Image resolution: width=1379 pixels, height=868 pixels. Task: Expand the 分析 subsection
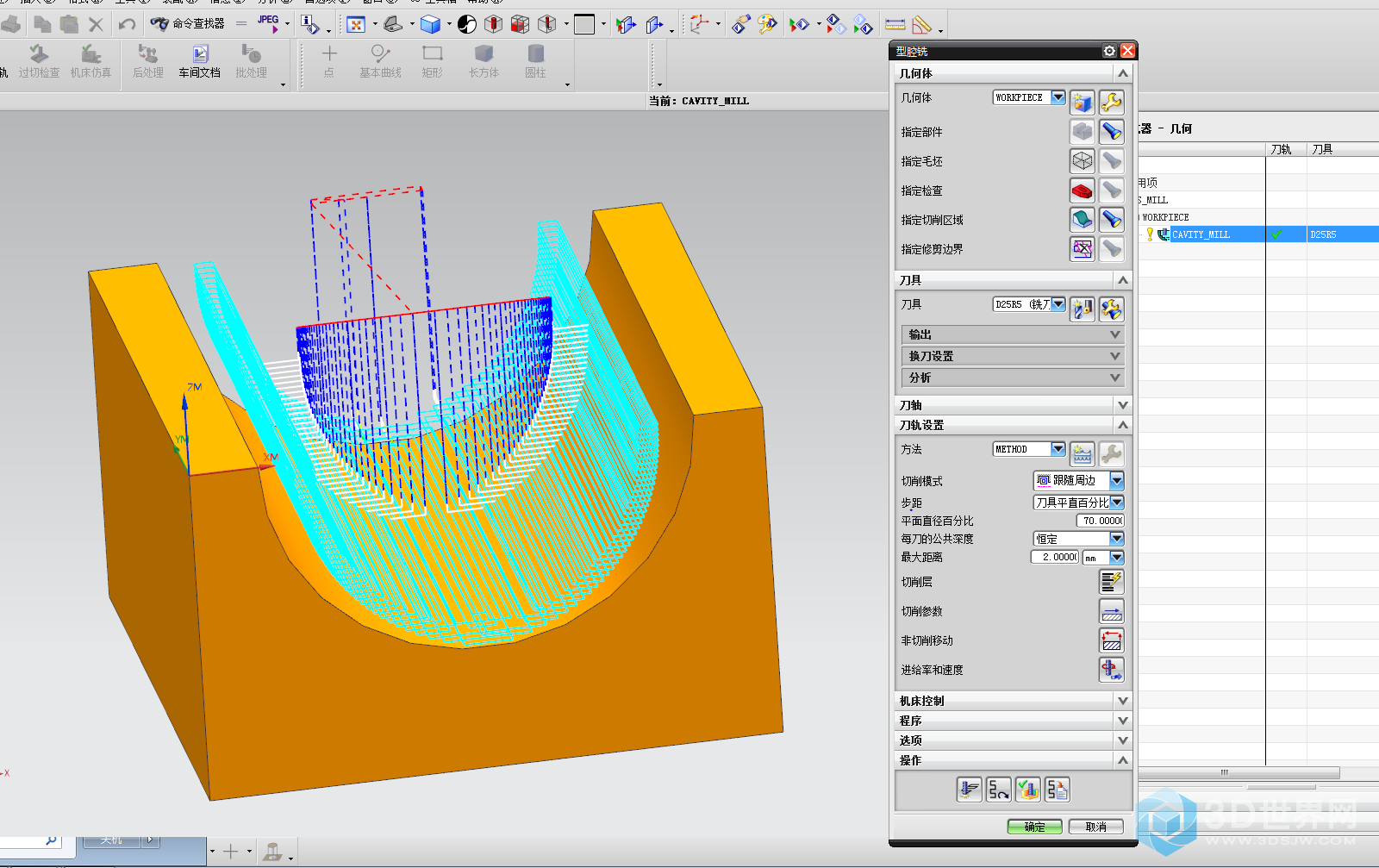(1012, 378)
